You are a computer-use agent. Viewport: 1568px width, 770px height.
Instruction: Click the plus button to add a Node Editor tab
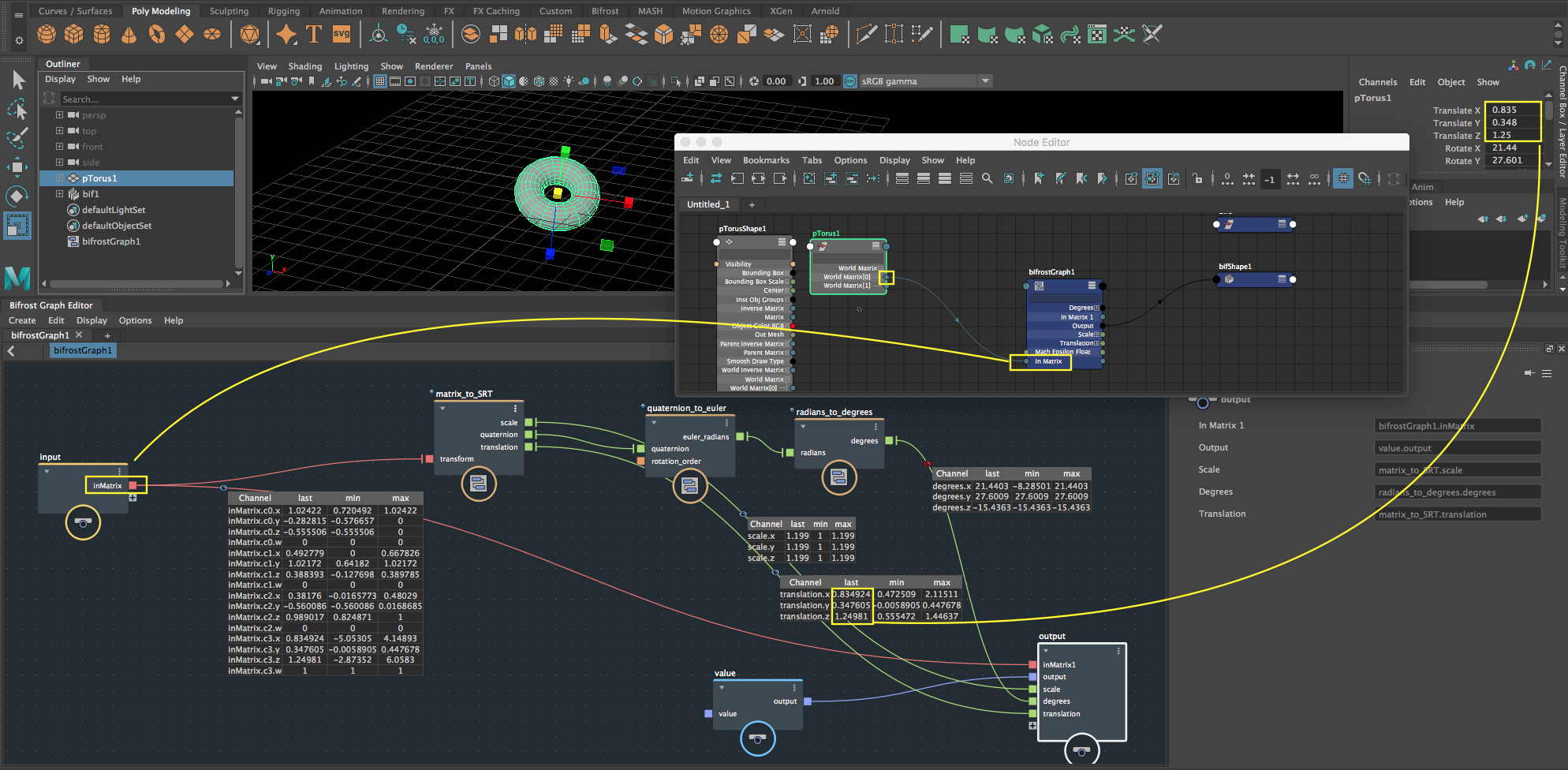click(x=752, y=205)
